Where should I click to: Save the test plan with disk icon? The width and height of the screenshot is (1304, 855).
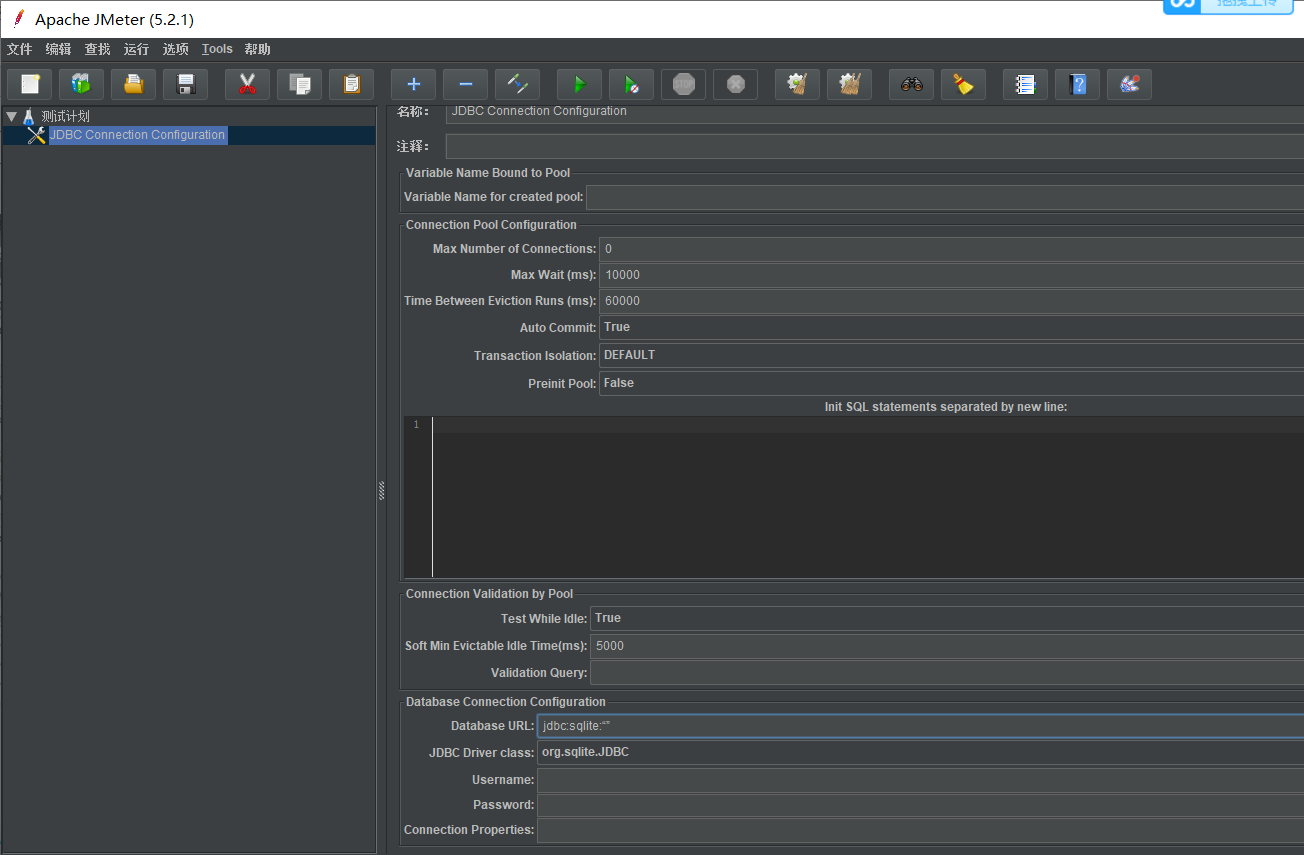pos(185,85)
